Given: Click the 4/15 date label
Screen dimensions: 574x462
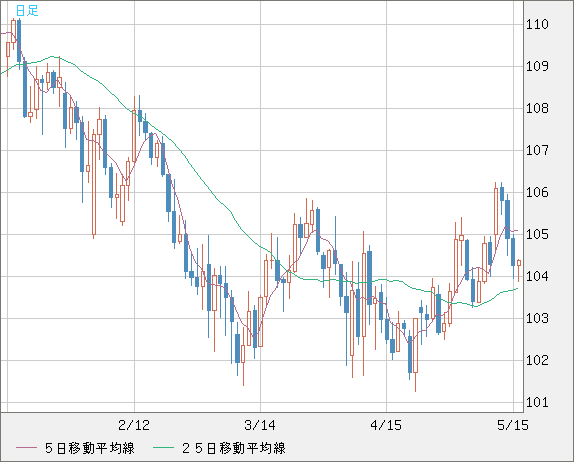Looking at the screenshot, I should point(386,425).
